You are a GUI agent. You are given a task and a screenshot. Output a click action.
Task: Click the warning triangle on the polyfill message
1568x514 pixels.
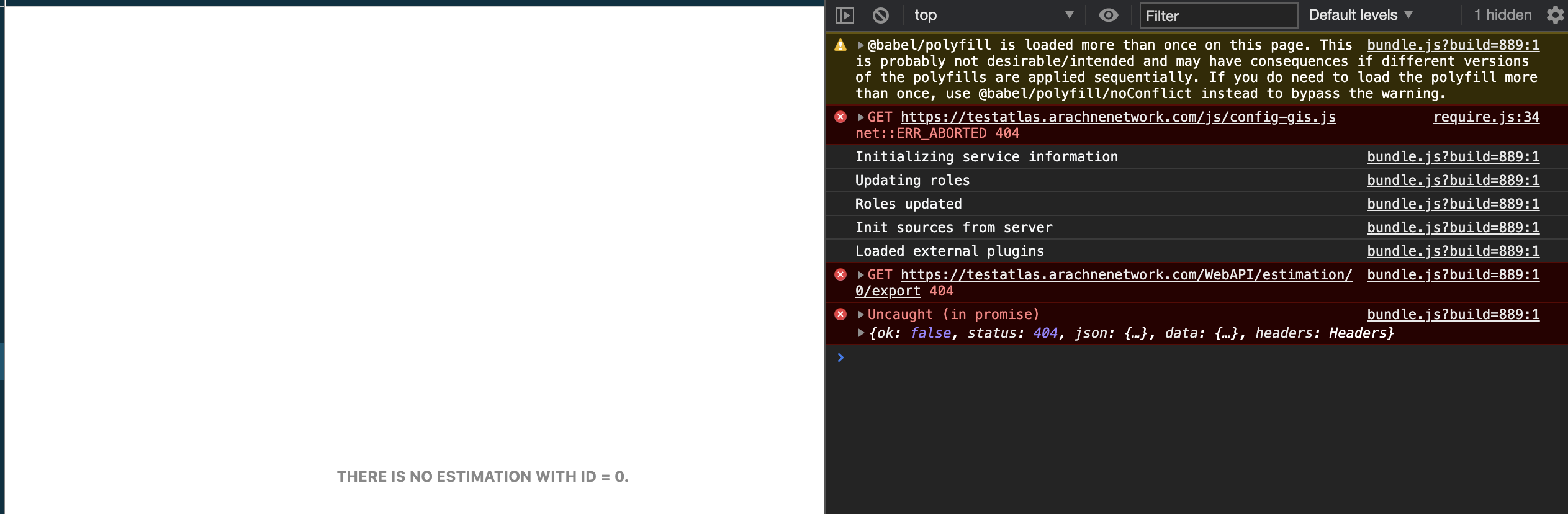coord(839,45)
